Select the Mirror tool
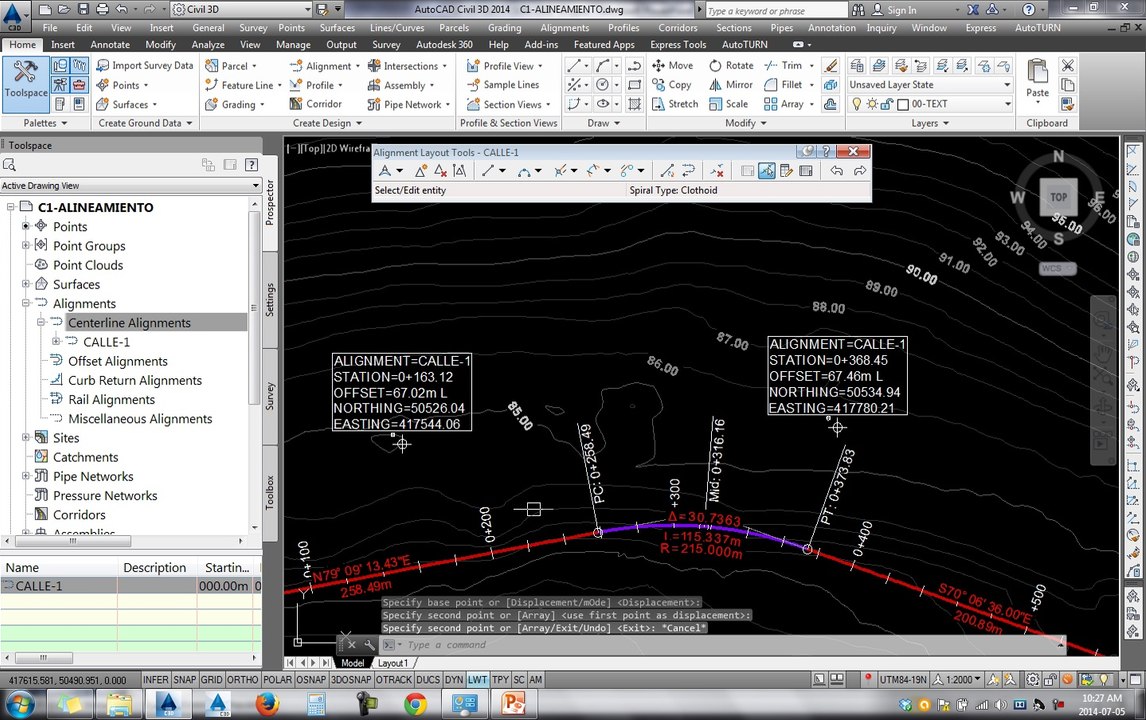Viewport: 1146px width, 720px height. click(x=731, y=85)
